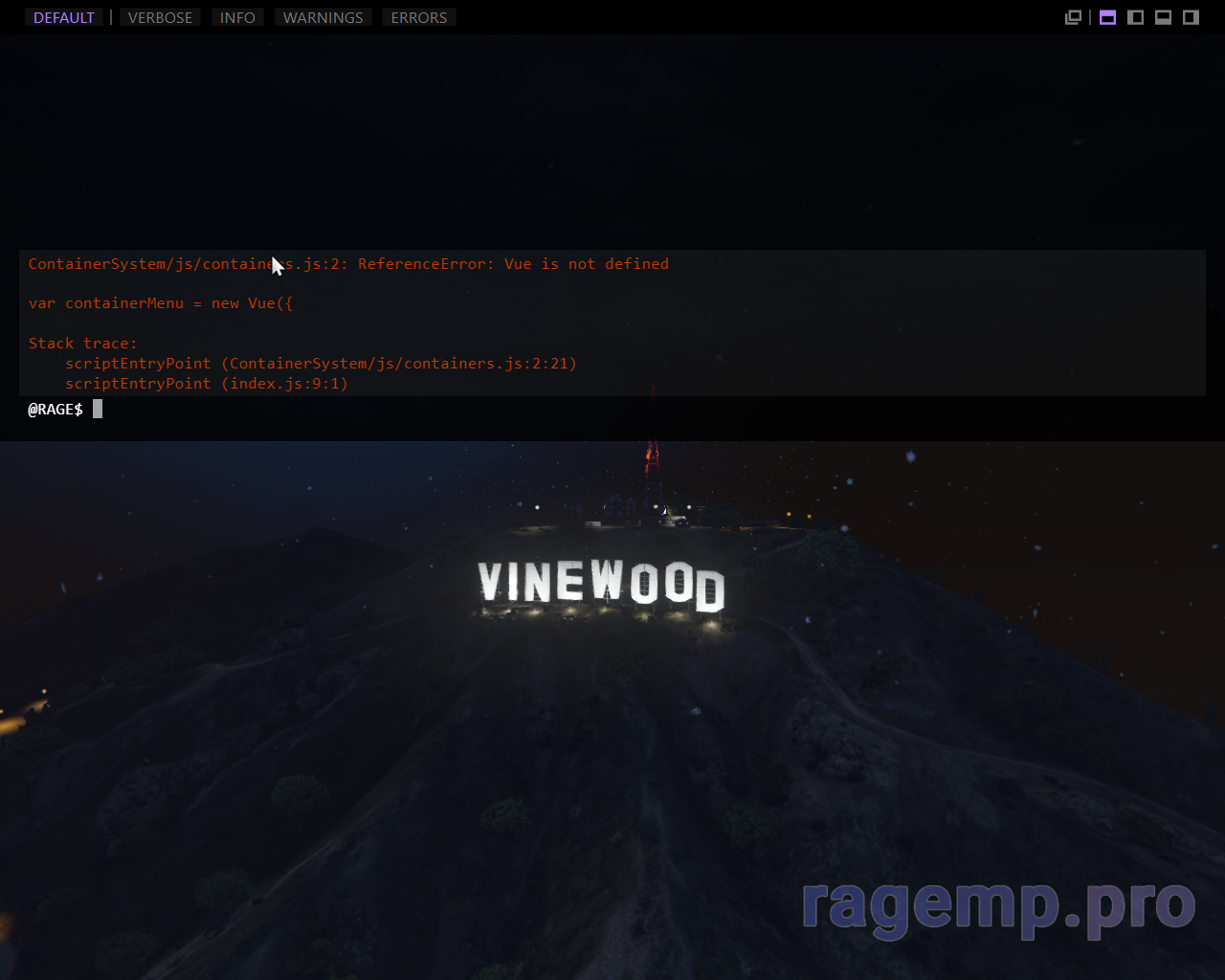Image resolution: width=1225 pixels, height=980 pixels.
Task: Select the INFO filter tab
Action: [237, 17]
